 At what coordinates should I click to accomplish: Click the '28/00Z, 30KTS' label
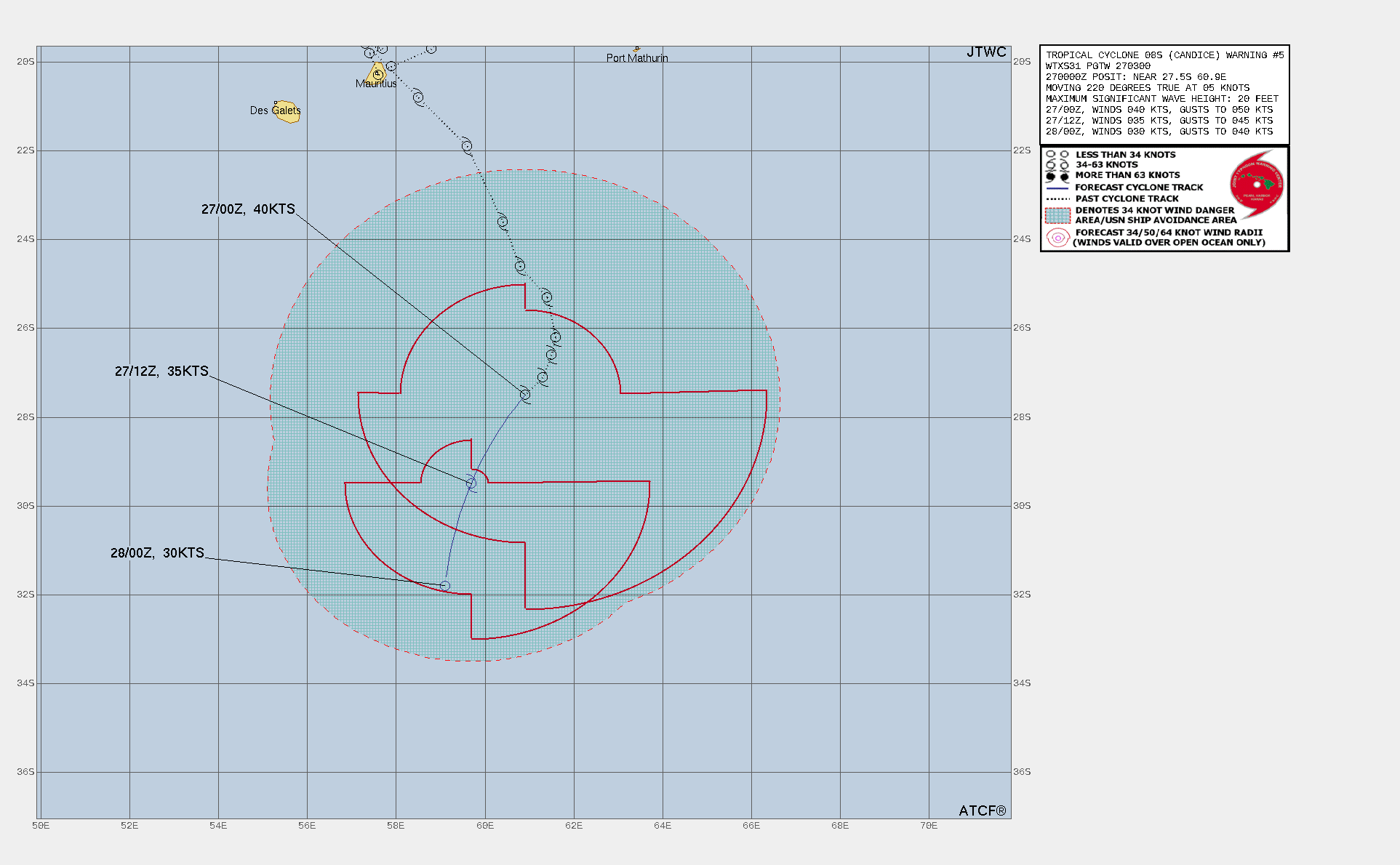(x=157, y=553)
